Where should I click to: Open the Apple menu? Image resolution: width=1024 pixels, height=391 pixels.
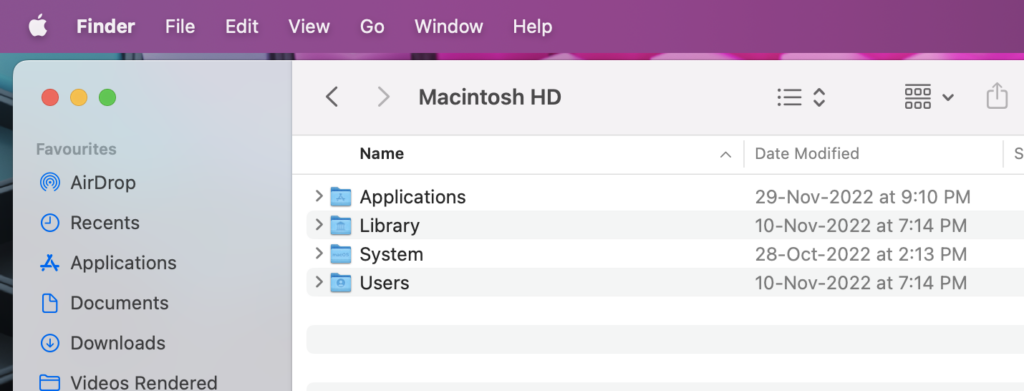click(38, 27)
